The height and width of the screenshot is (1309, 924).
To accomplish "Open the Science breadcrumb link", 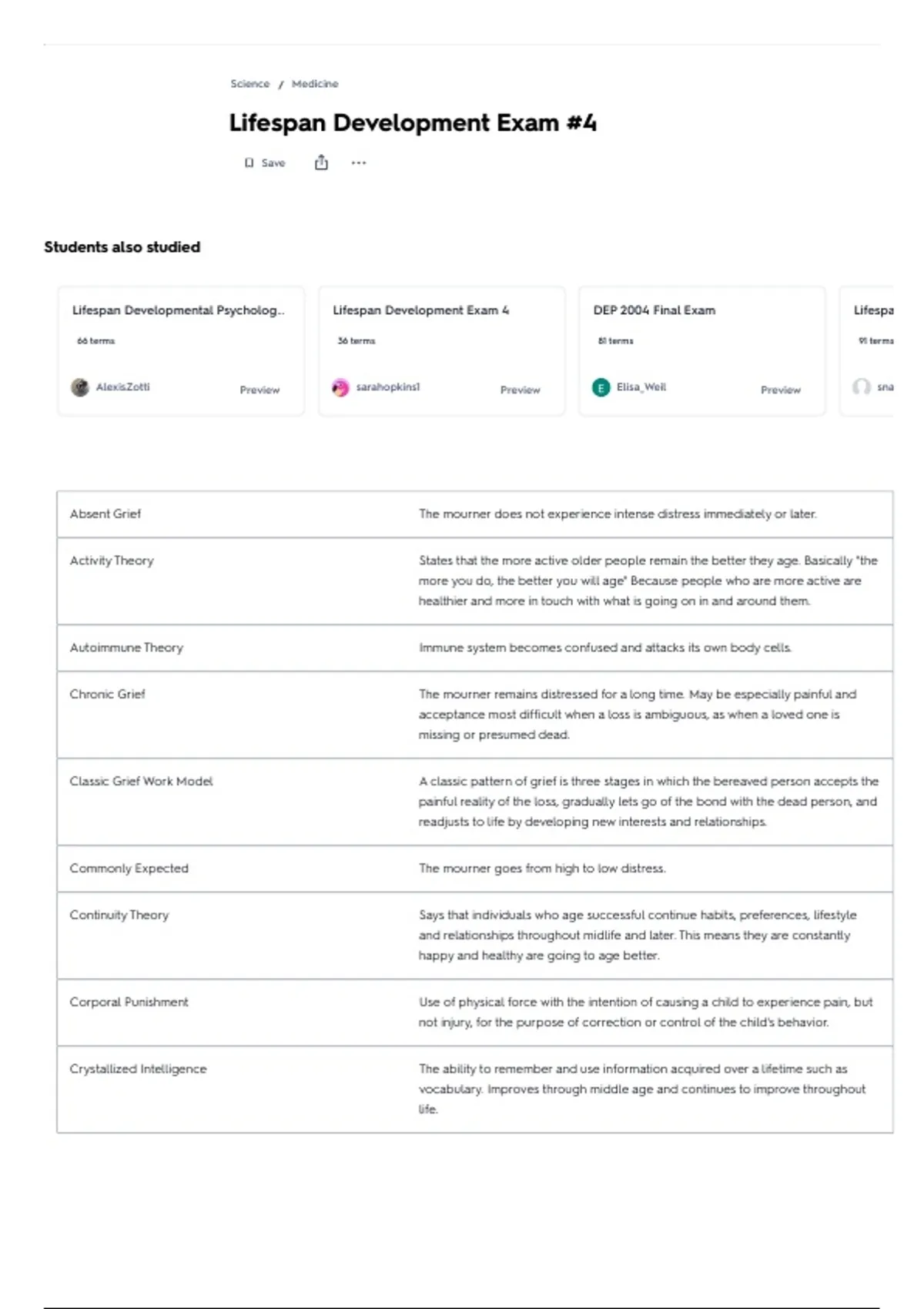I will tap(250, 84).
